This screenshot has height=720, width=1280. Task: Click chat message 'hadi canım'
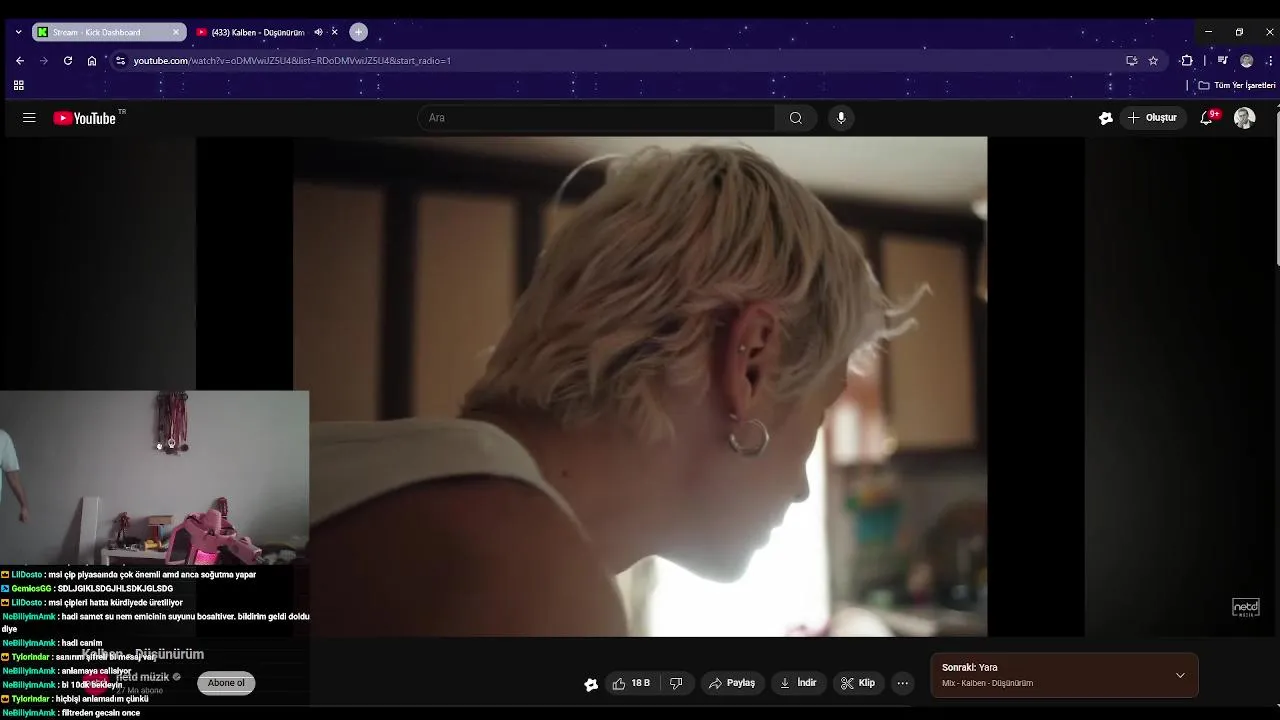tap(82, 643)
